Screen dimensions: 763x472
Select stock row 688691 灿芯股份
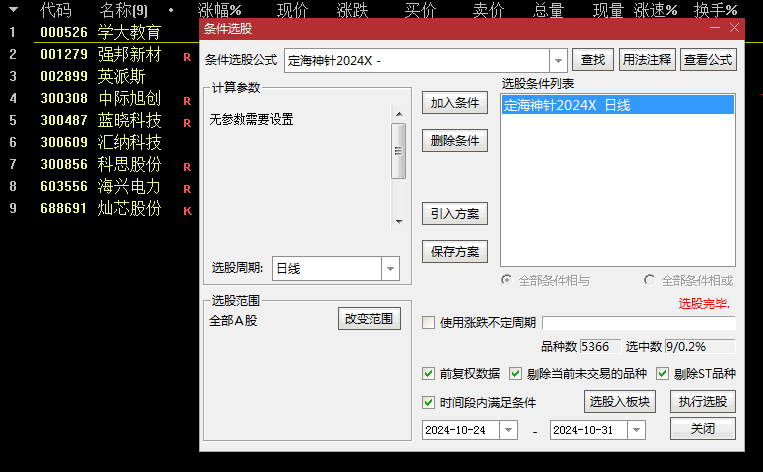(100, 208)
